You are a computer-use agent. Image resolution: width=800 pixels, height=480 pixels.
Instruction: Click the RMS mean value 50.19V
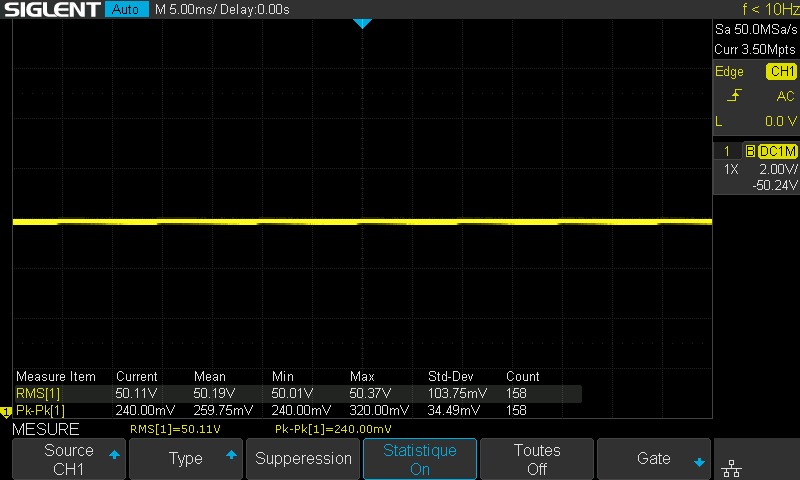click(214, 393)
